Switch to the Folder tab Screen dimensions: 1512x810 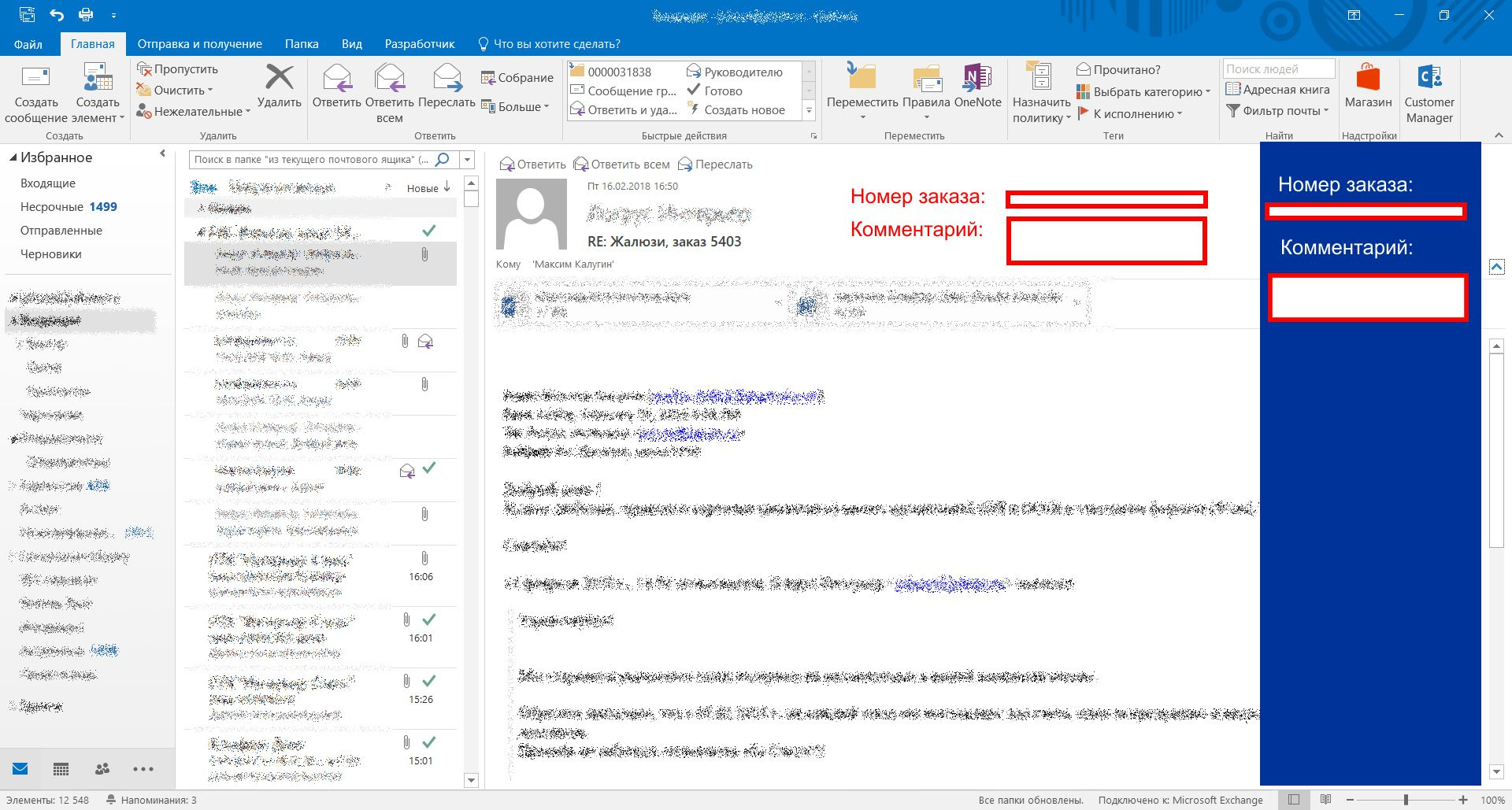(302, 44)
